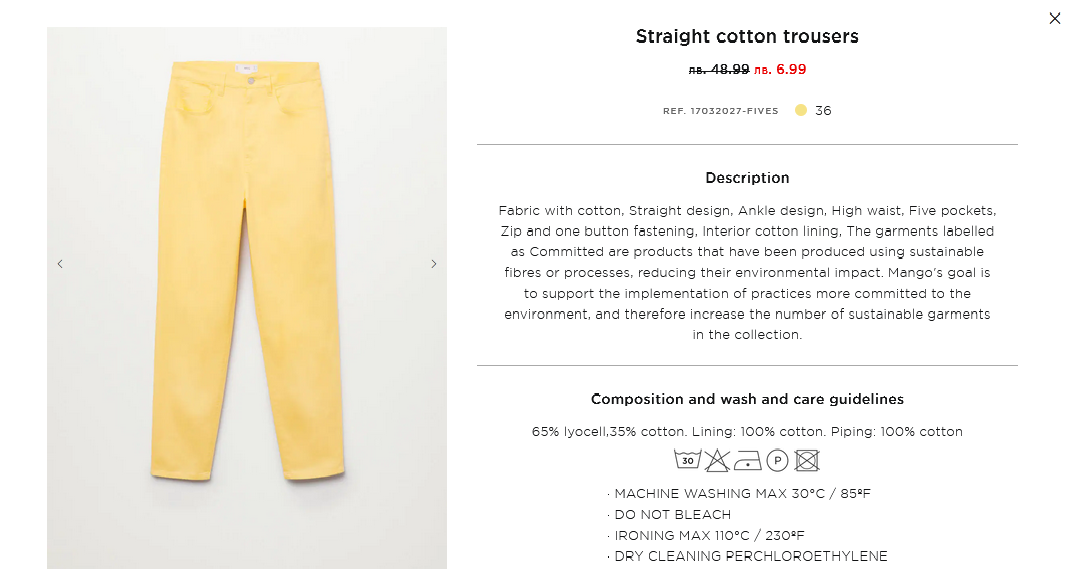
Task: Click the crossed-out 48.99 original price
Action: [x=719, y=69]
